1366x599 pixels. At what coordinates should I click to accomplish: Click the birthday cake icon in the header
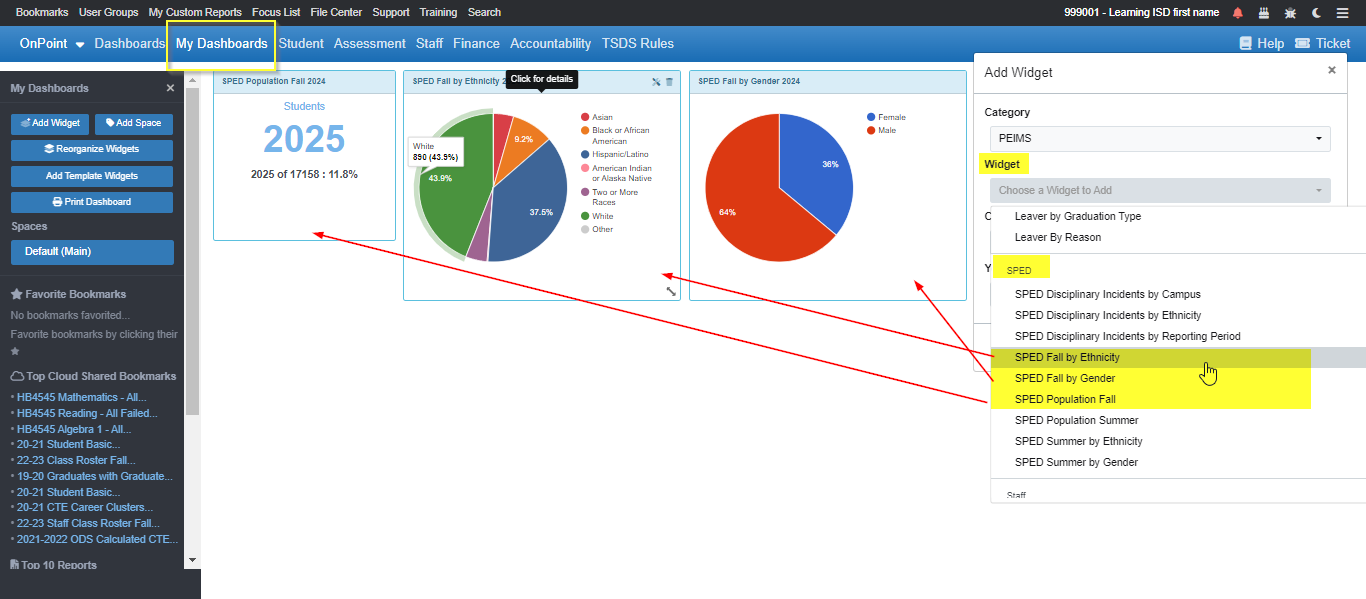(1263, 12)
